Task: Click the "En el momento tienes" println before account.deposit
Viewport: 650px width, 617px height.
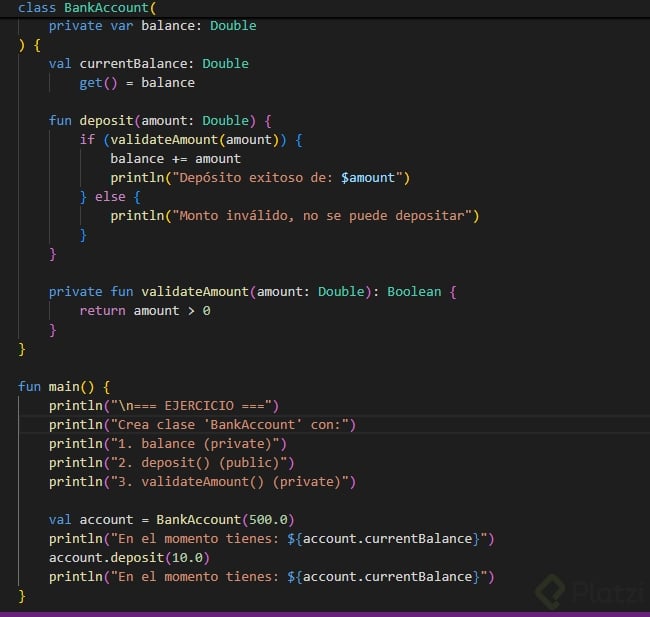Action: coord(272,539)
